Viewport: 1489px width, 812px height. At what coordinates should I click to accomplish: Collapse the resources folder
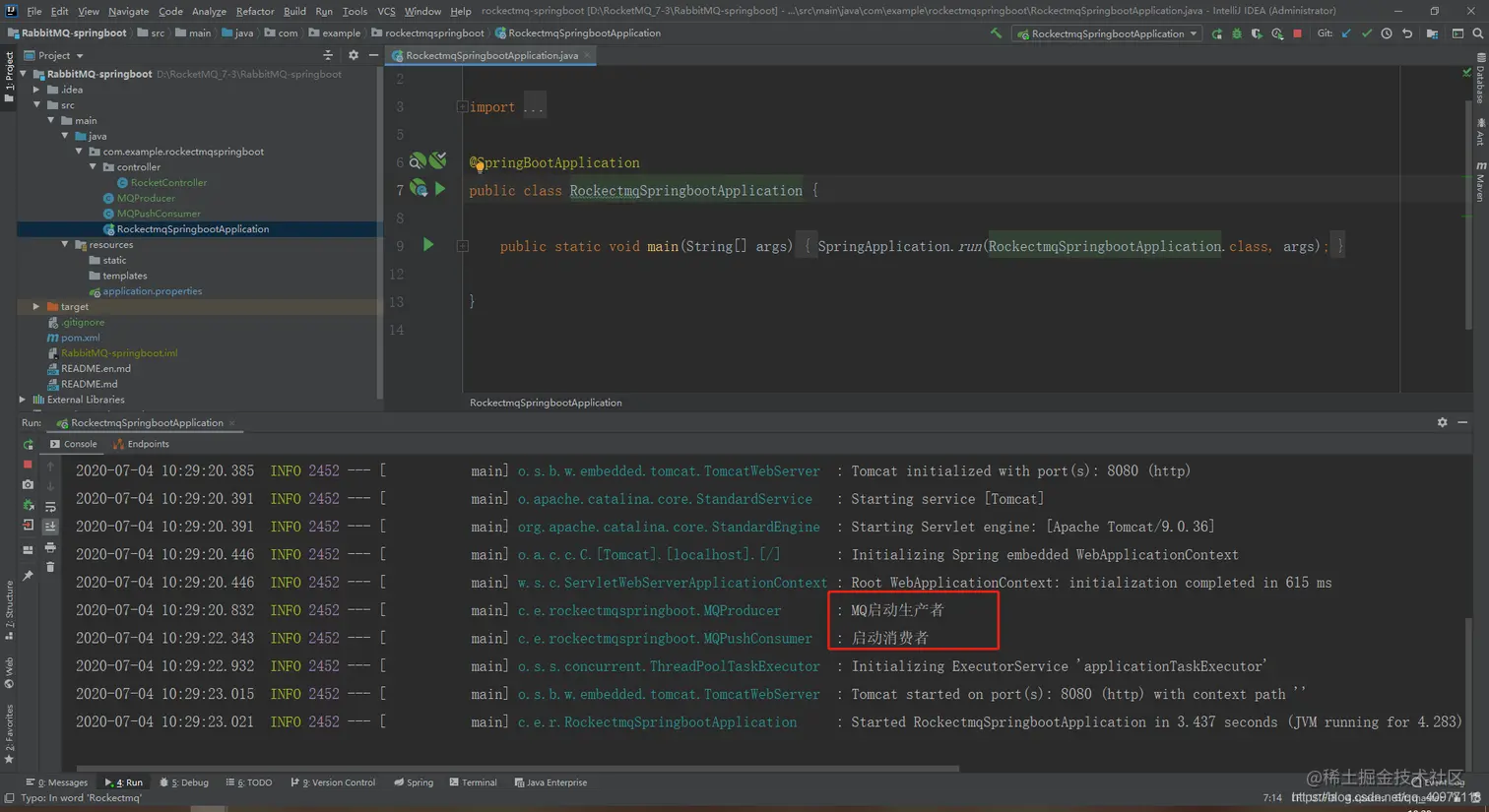click(65, 244)
